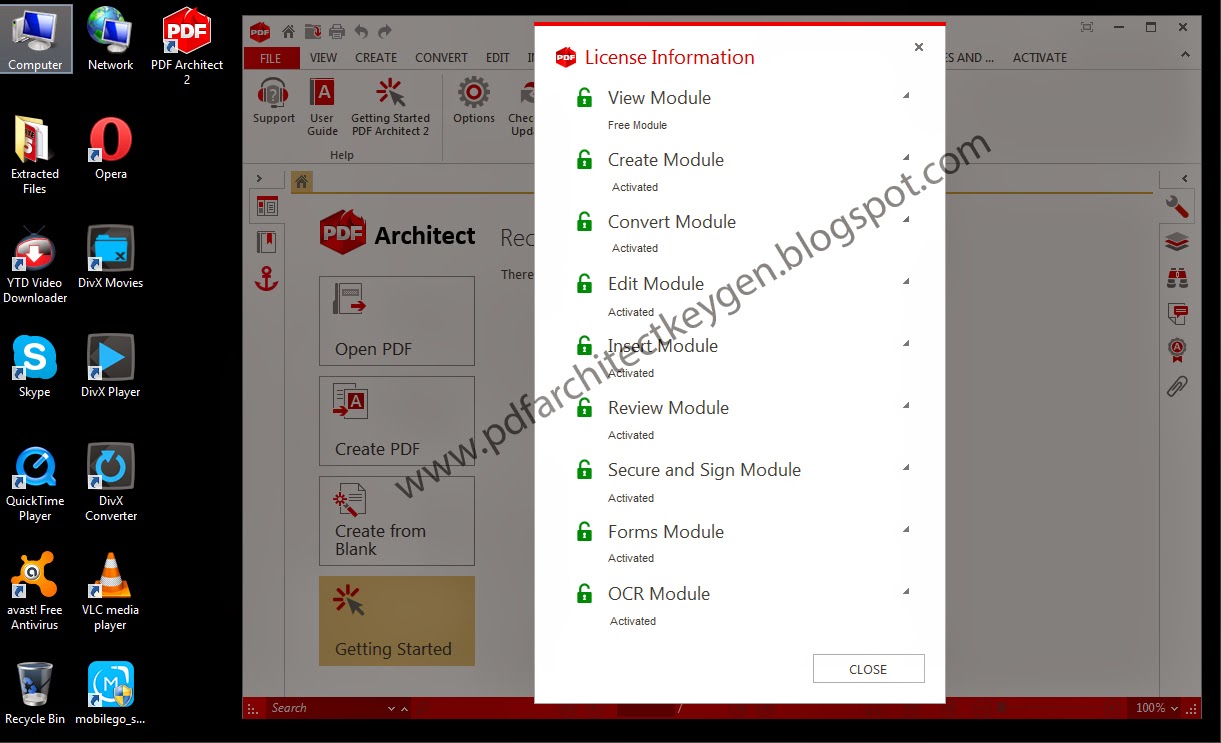Open the wrench tools panel on right sidebar
The image size is (1221, 743).
[1177, 207]
